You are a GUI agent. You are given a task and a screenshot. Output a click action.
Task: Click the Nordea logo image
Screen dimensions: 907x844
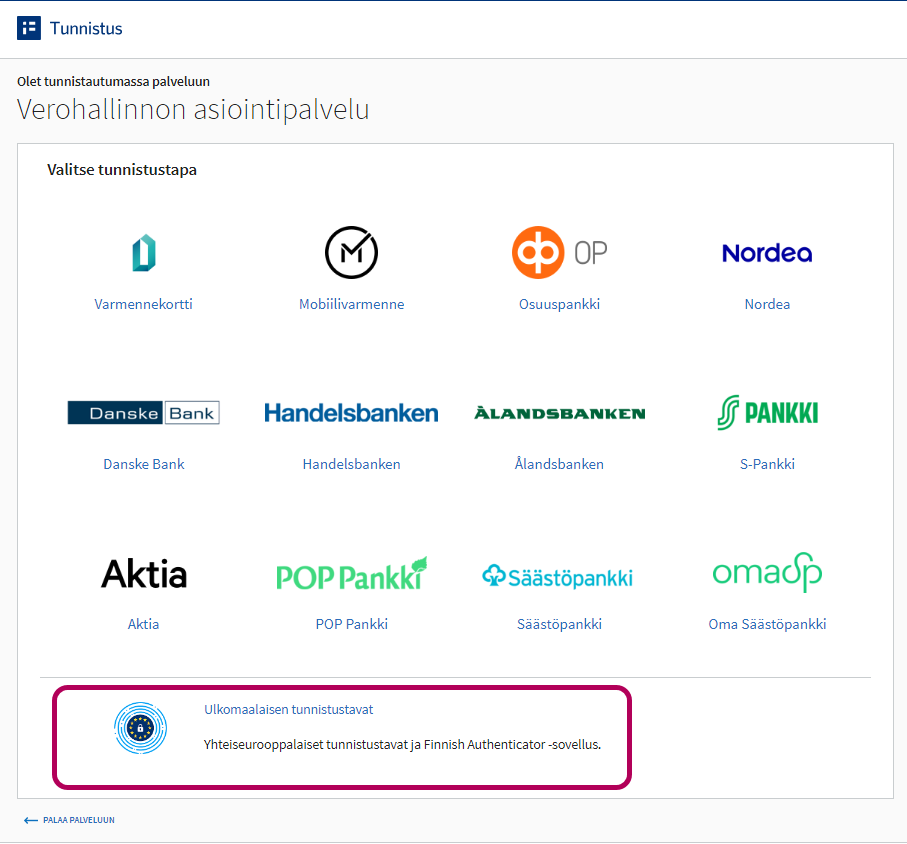(767, 253)
